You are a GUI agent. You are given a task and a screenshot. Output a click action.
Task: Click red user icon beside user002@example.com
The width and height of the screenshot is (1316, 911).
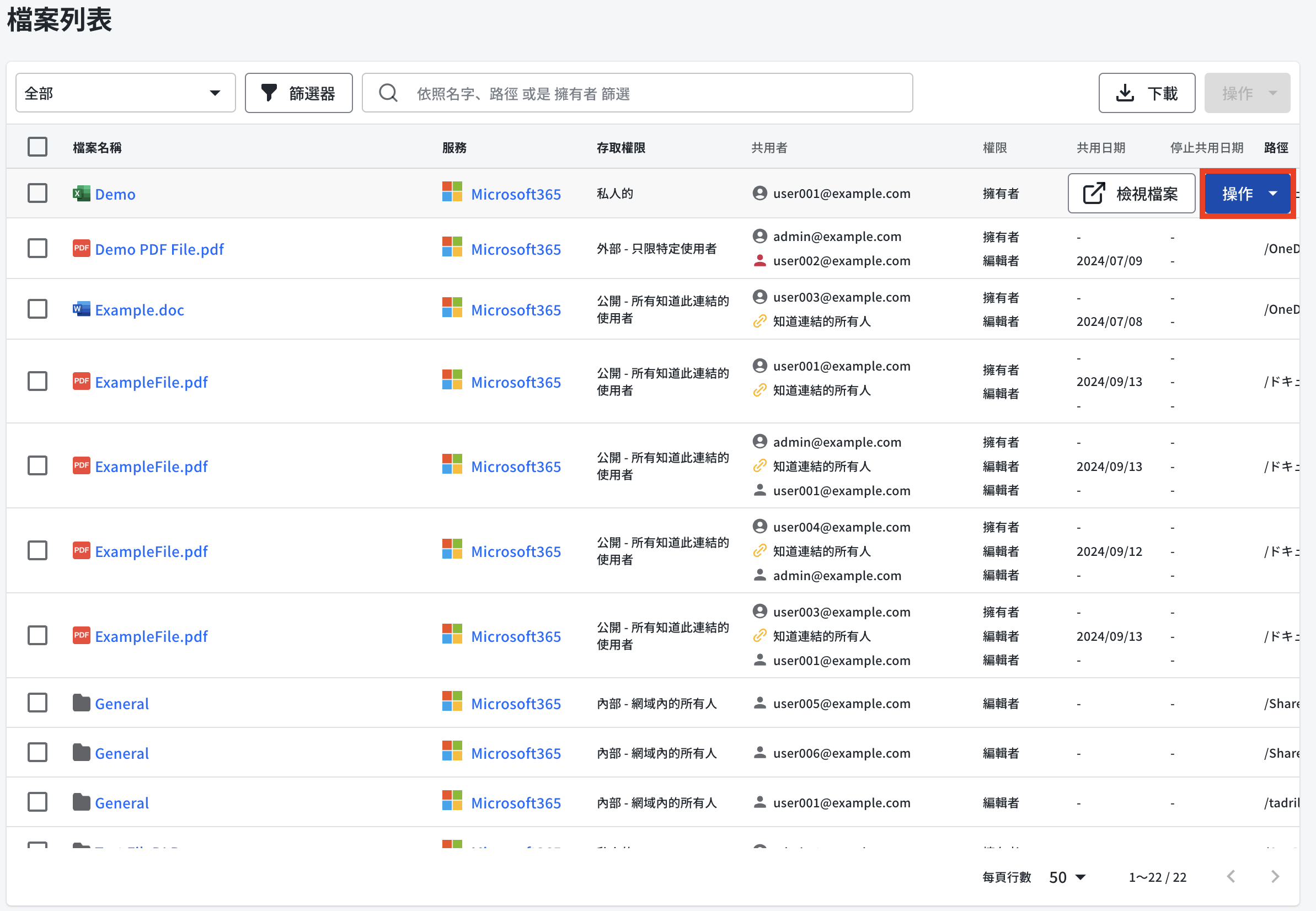[x=760, y=260]
